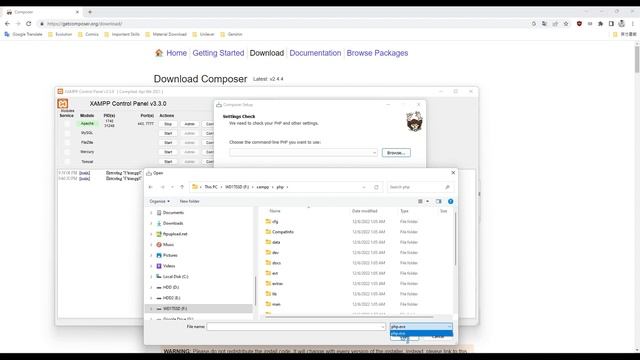Open the extras folder
Screen dimensions: 640x360
pos(274,283)
